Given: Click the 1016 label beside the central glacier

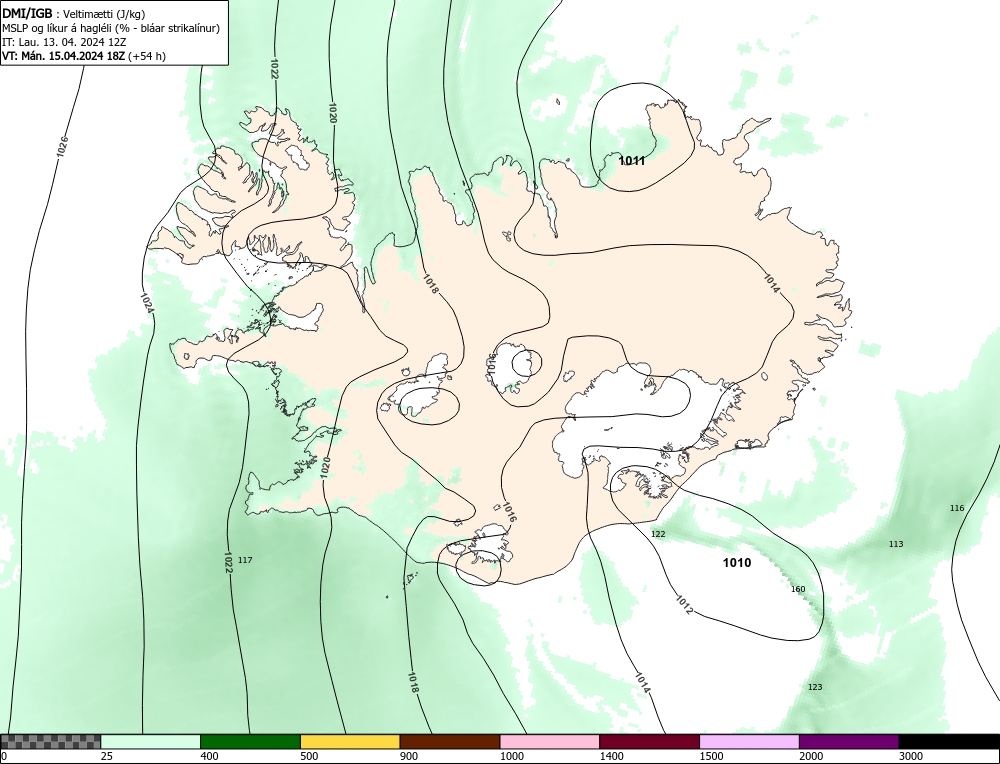Looking at the screenshot, I should pyautogui.click(x=491, y=364).
